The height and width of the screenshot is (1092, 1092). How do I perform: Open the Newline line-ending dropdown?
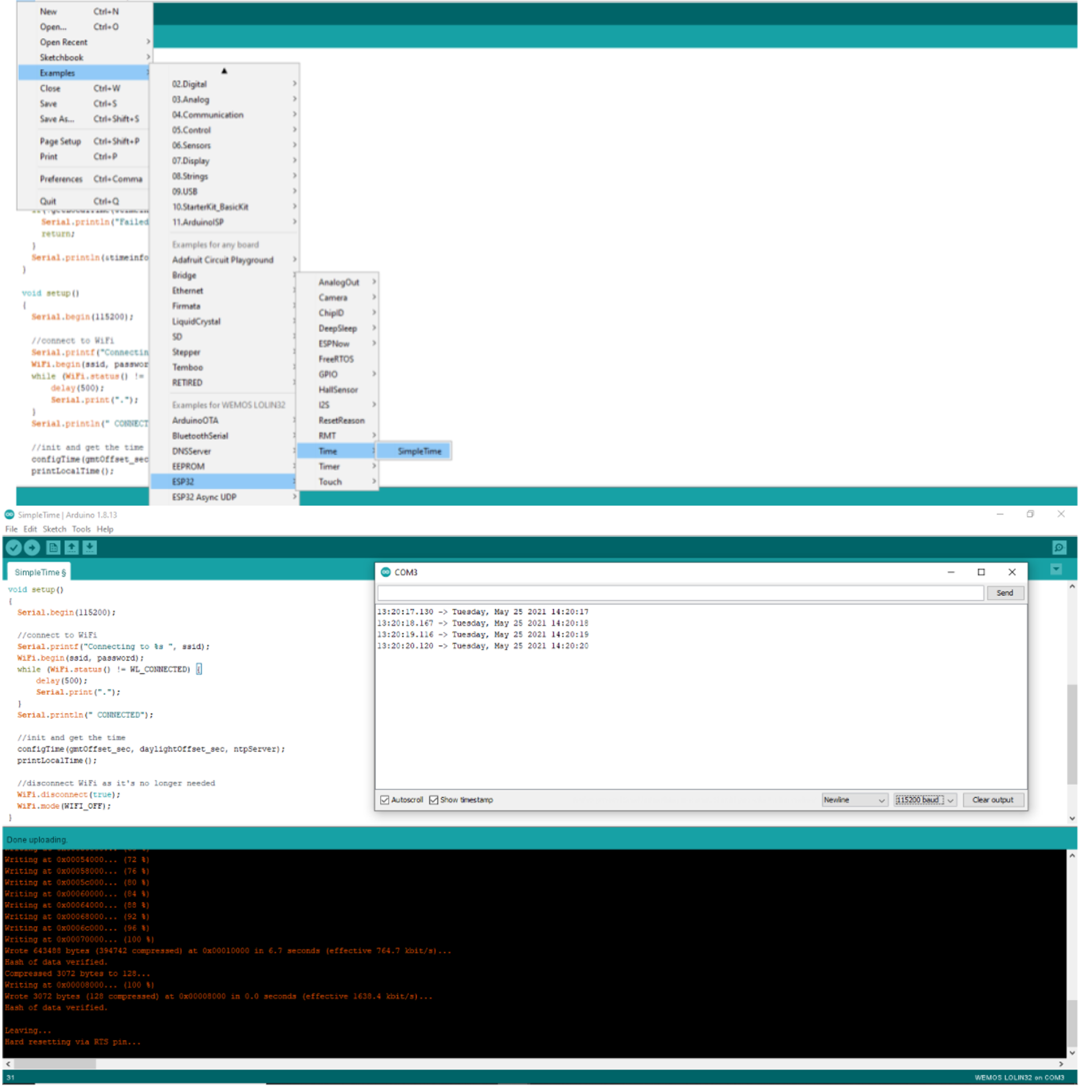[x=854, y=800]
